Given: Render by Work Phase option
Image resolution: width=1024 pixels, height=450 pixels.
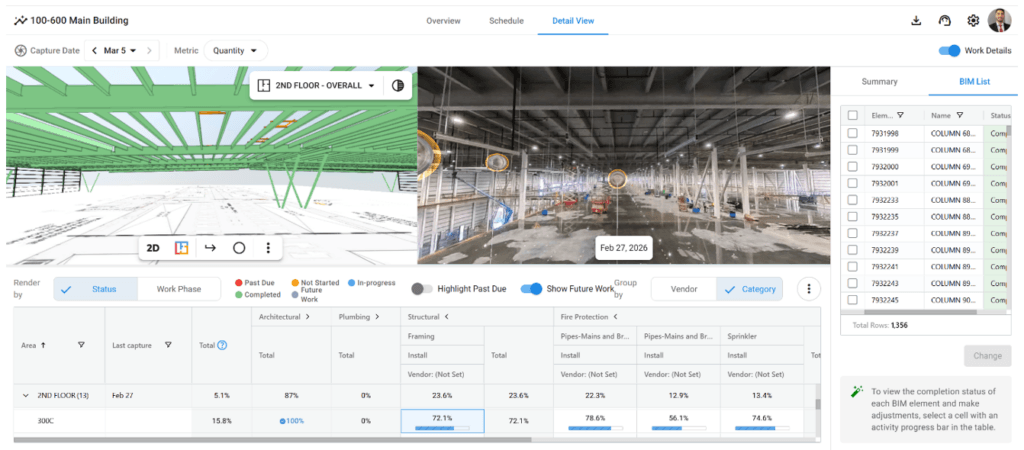Looking at the screenshot, I should (x=179, y=289).
